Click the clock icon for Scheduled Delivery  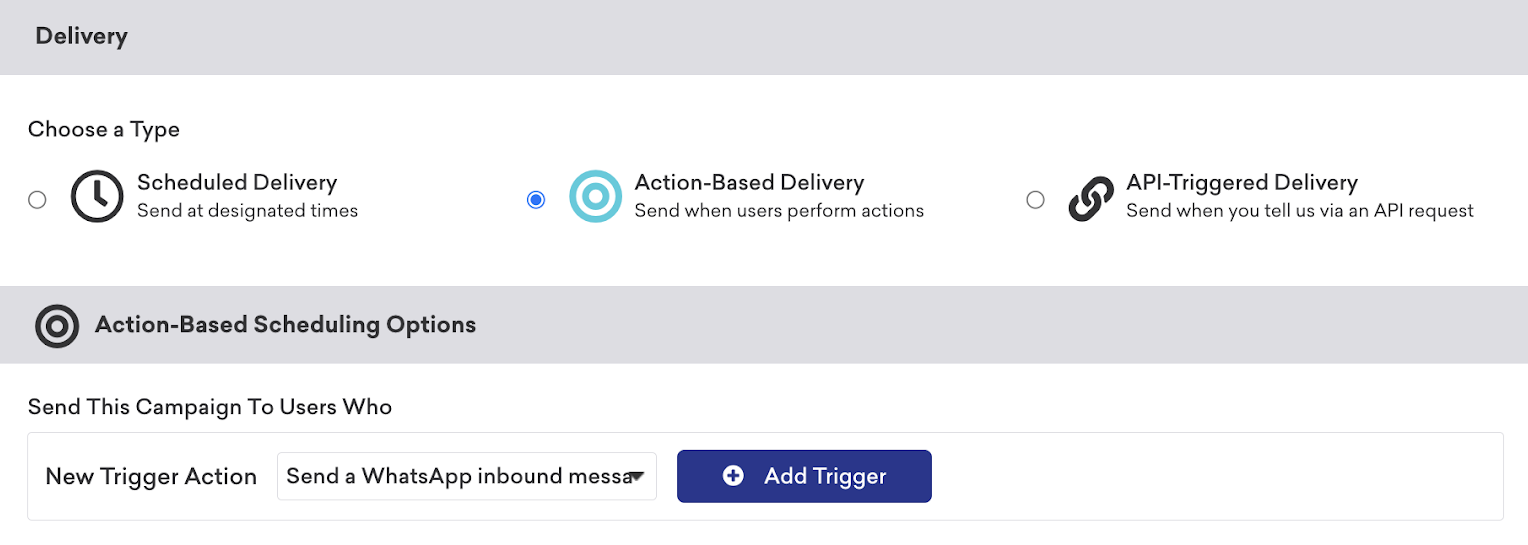pyautogui.click(x=97, y=197)
